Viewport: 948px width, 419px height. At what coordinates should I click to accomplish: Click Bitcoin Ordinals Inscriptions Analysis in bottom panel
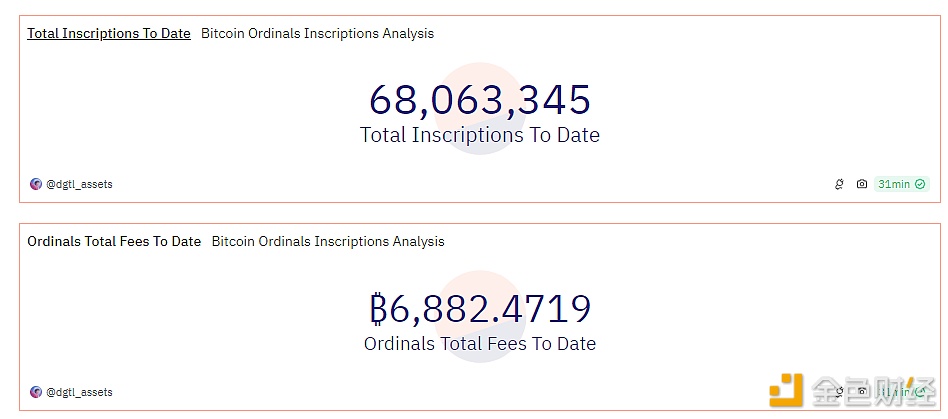(x=328, y=241)
